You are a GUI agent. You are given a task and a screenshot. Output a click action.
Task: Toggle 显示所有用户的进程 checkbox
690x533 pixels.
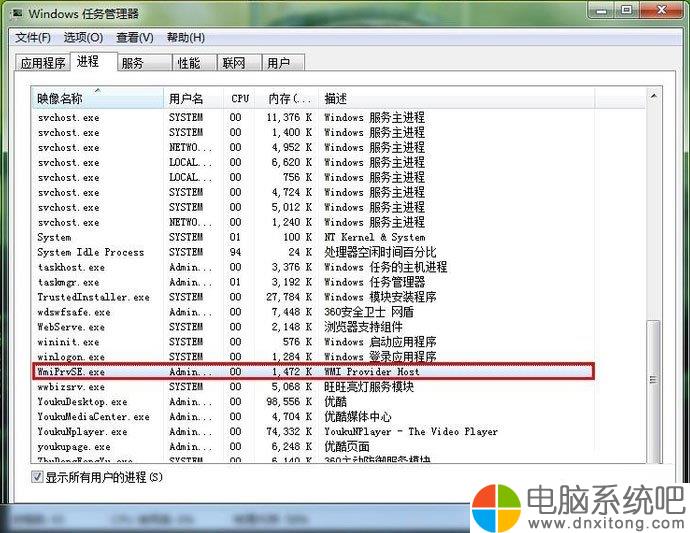(x=37, y=477)
